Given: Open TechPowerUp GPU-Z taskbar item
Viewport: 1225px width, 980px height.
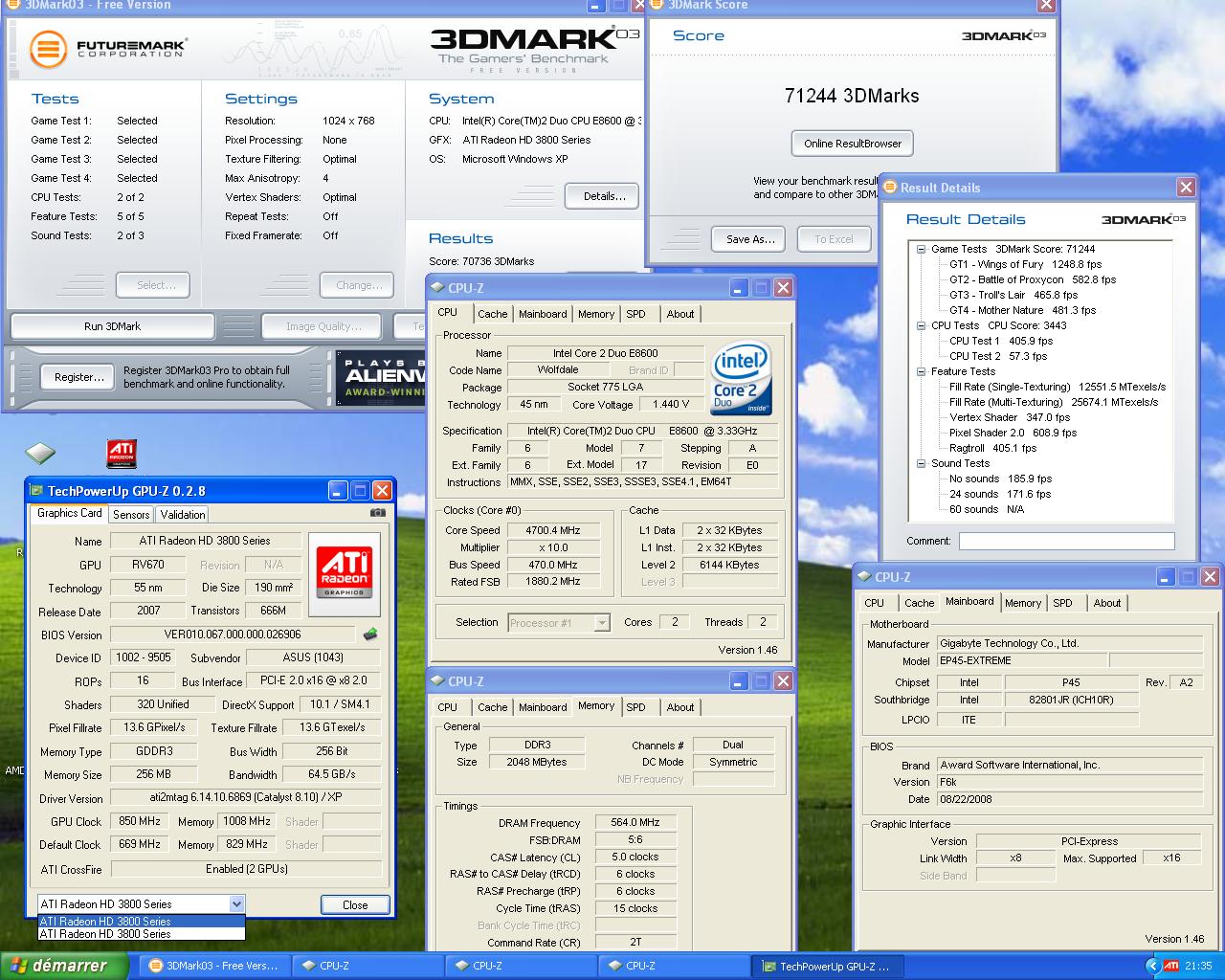Looking at the screenshot, I should [x=828, y=966].
